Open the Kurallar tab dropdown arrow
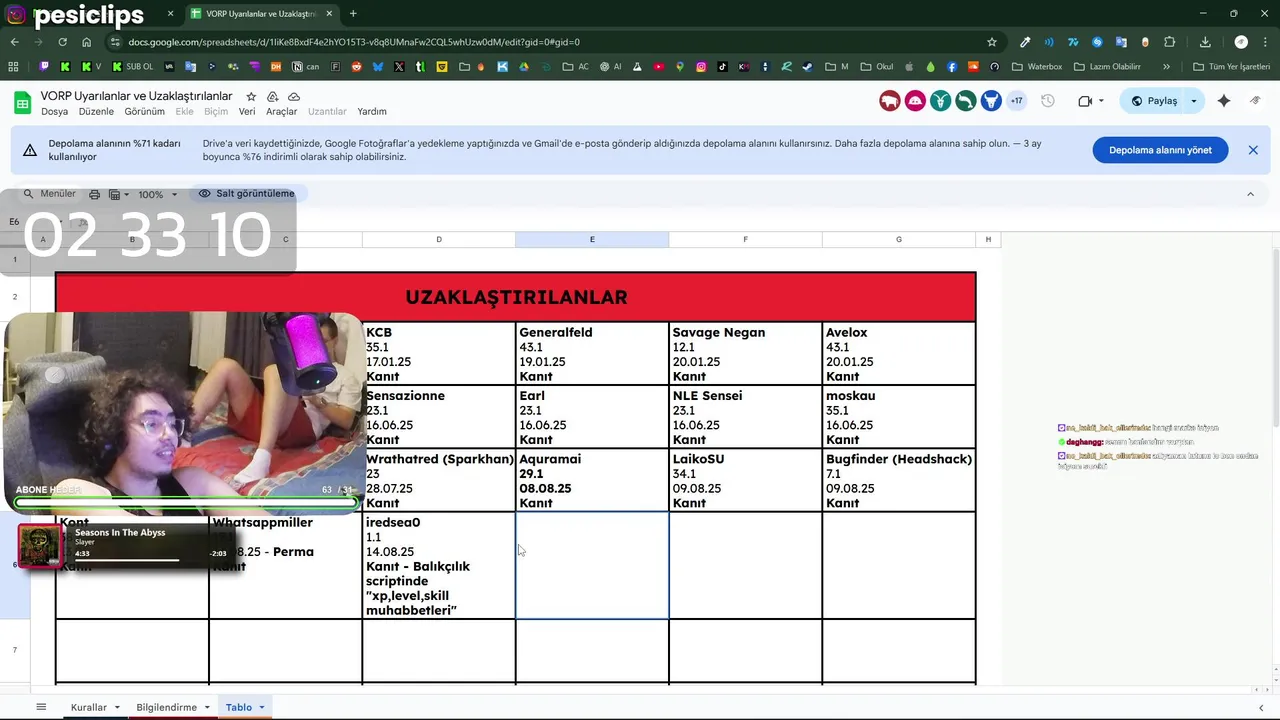Viewport: 1280px width, 720px height. [x=117, y=707]
